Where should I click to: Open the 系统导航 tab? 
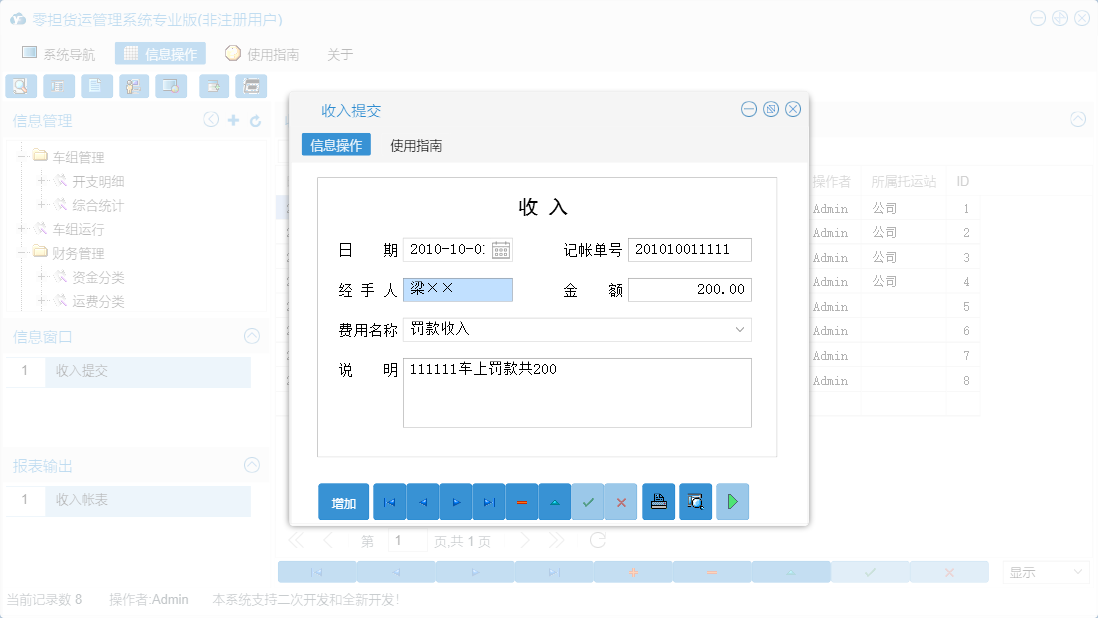click(x=70, y=53)
